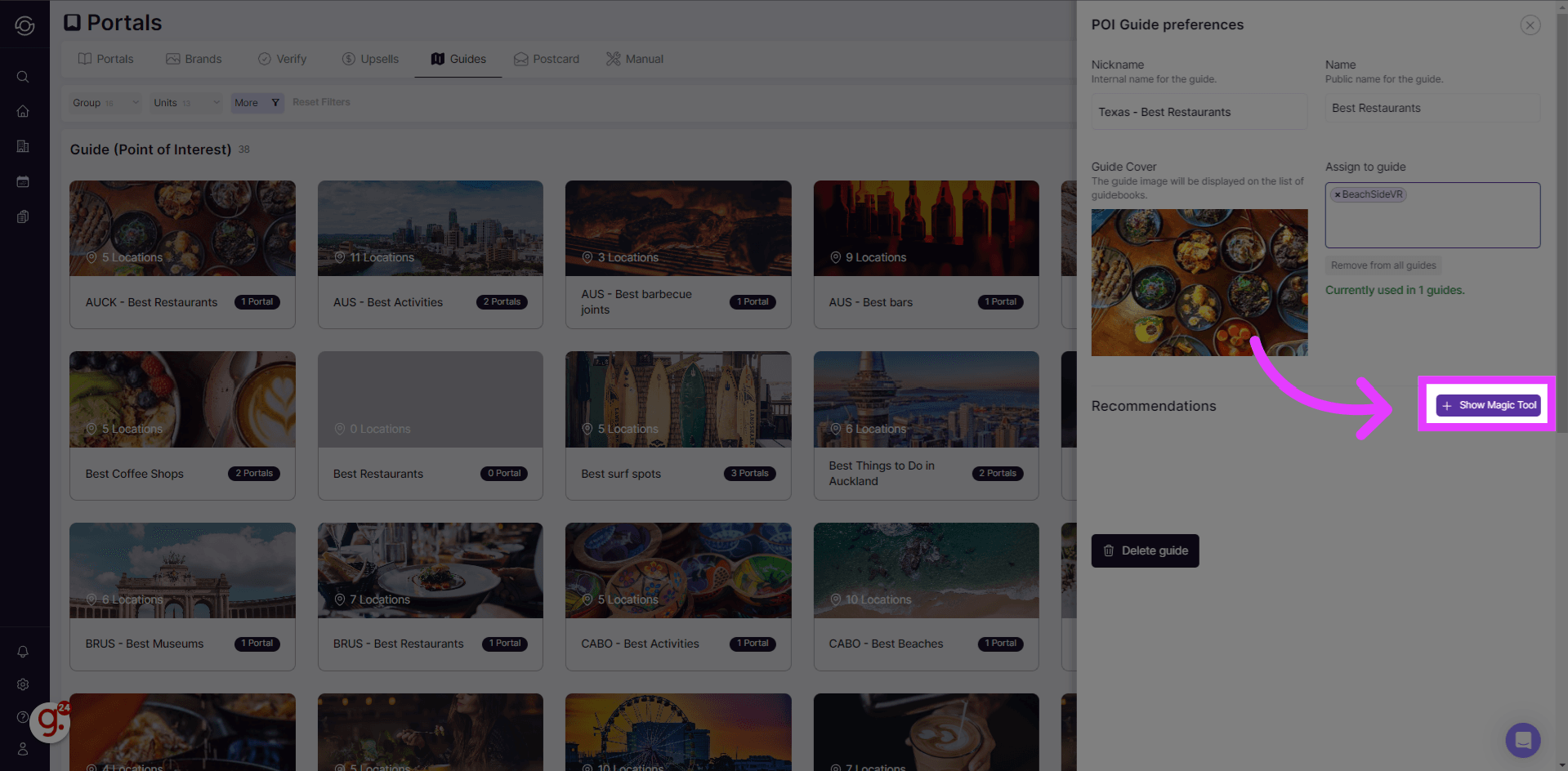1568x771 pixels.
Task: Switch to the Brands tab
Action: (x=194, y=58)
